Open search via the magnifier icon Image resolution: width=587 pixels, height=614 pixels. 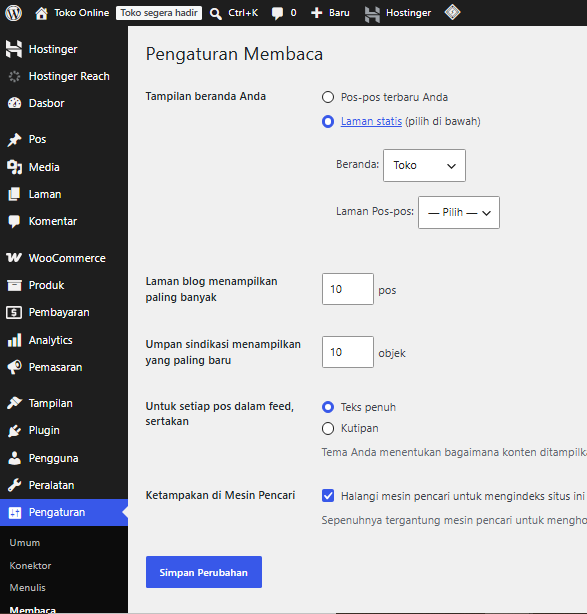coord(215,13)
